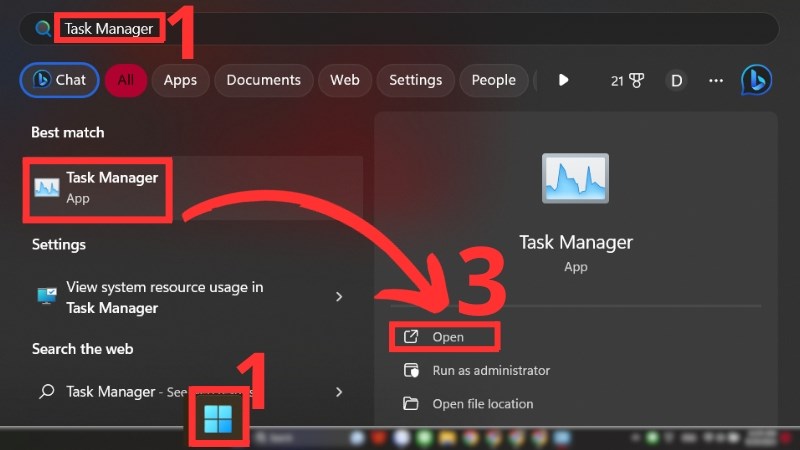Show more filters with play arrow
The image size is (800, 450).
coord(563,80)
